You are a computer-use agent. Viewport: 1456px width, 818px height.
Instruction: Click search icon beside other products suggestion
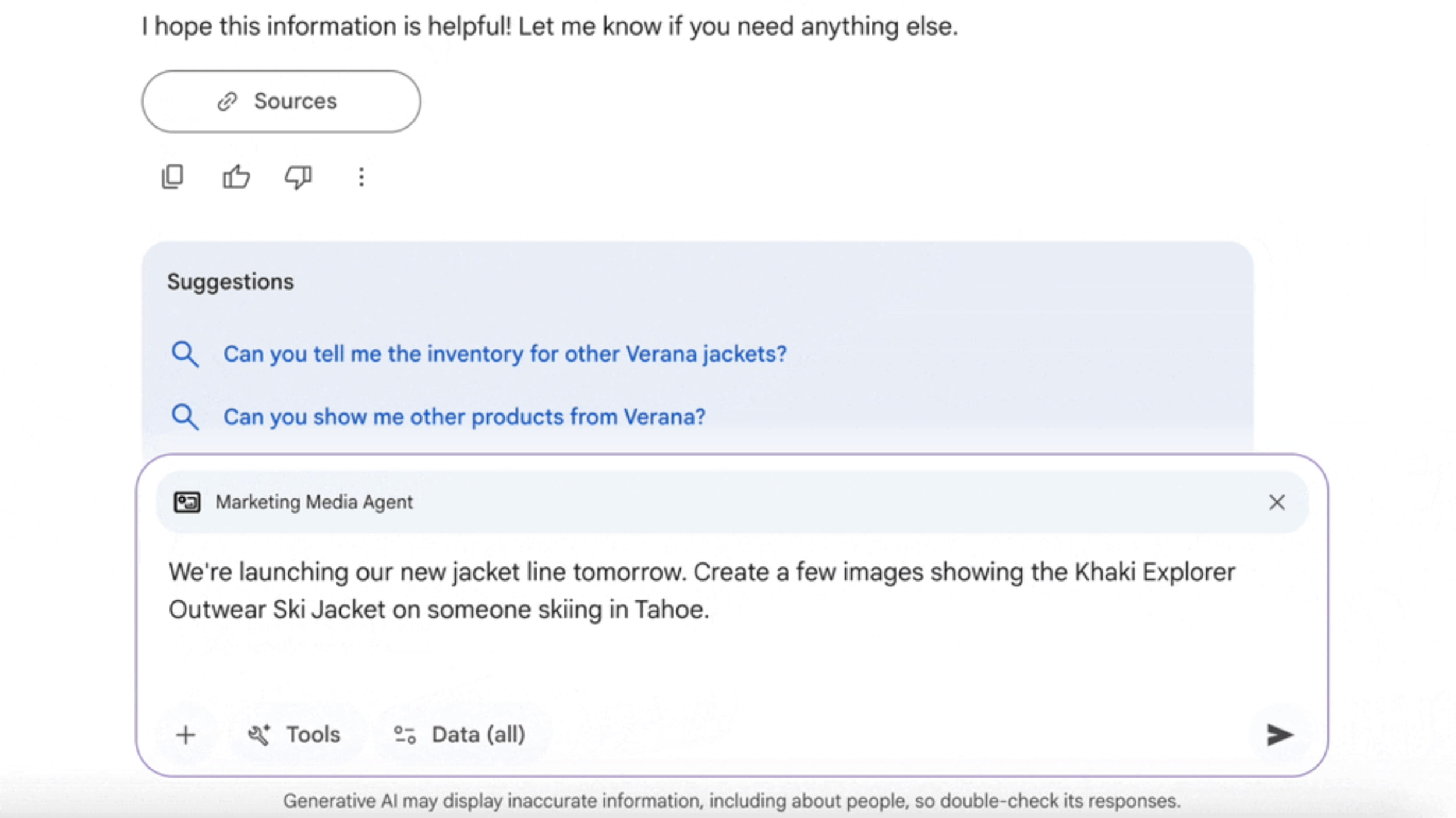pos(185,417)
